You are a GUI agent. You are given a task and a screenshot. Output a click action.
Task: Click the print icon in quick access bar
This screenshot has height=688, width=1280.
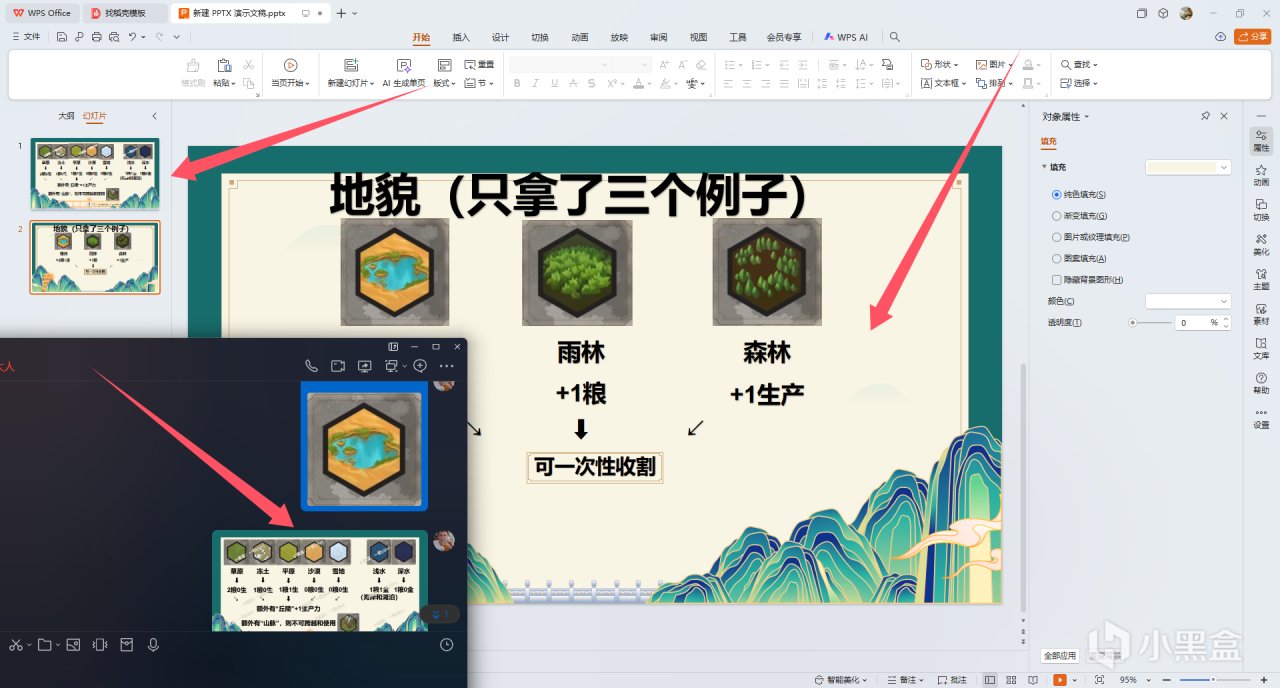[x=96, y=37]
